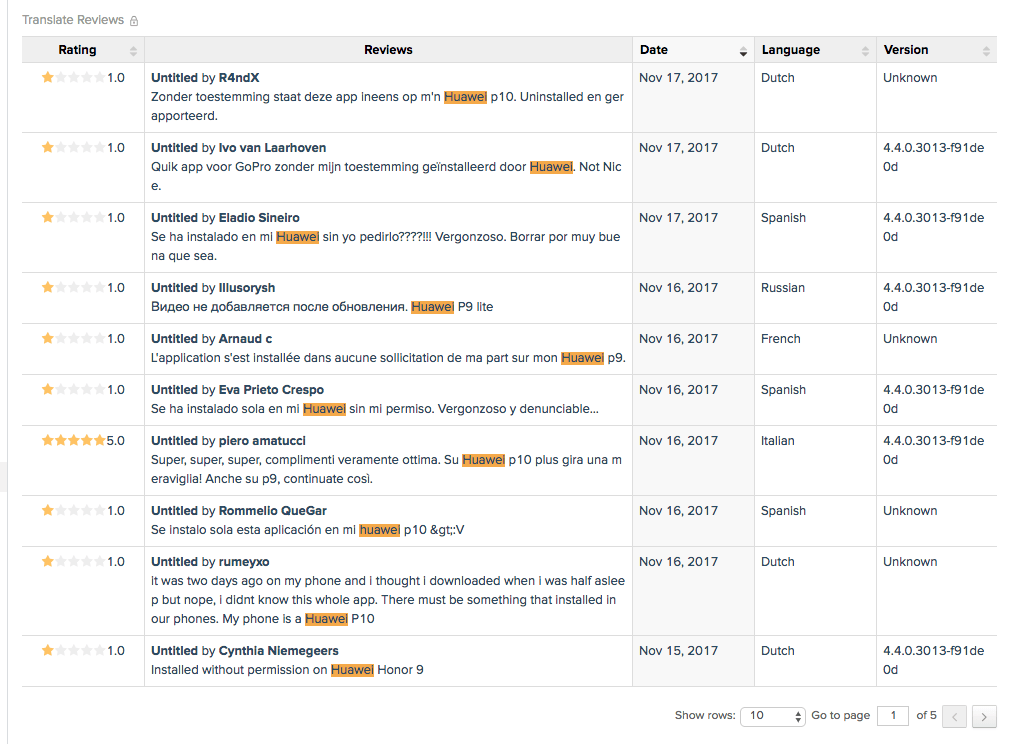Open the Show rows dropdown
This screenshot has height=744, width=1022.
point(772,716)
